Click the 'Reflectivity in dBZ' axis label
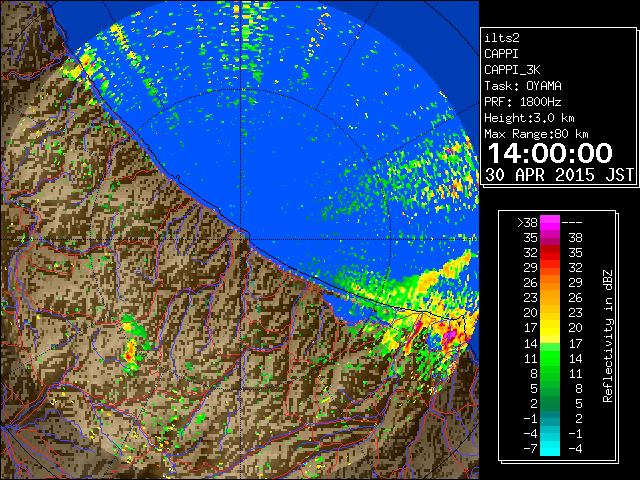Screen dimensions: 640x480 (x=608, y=336)
